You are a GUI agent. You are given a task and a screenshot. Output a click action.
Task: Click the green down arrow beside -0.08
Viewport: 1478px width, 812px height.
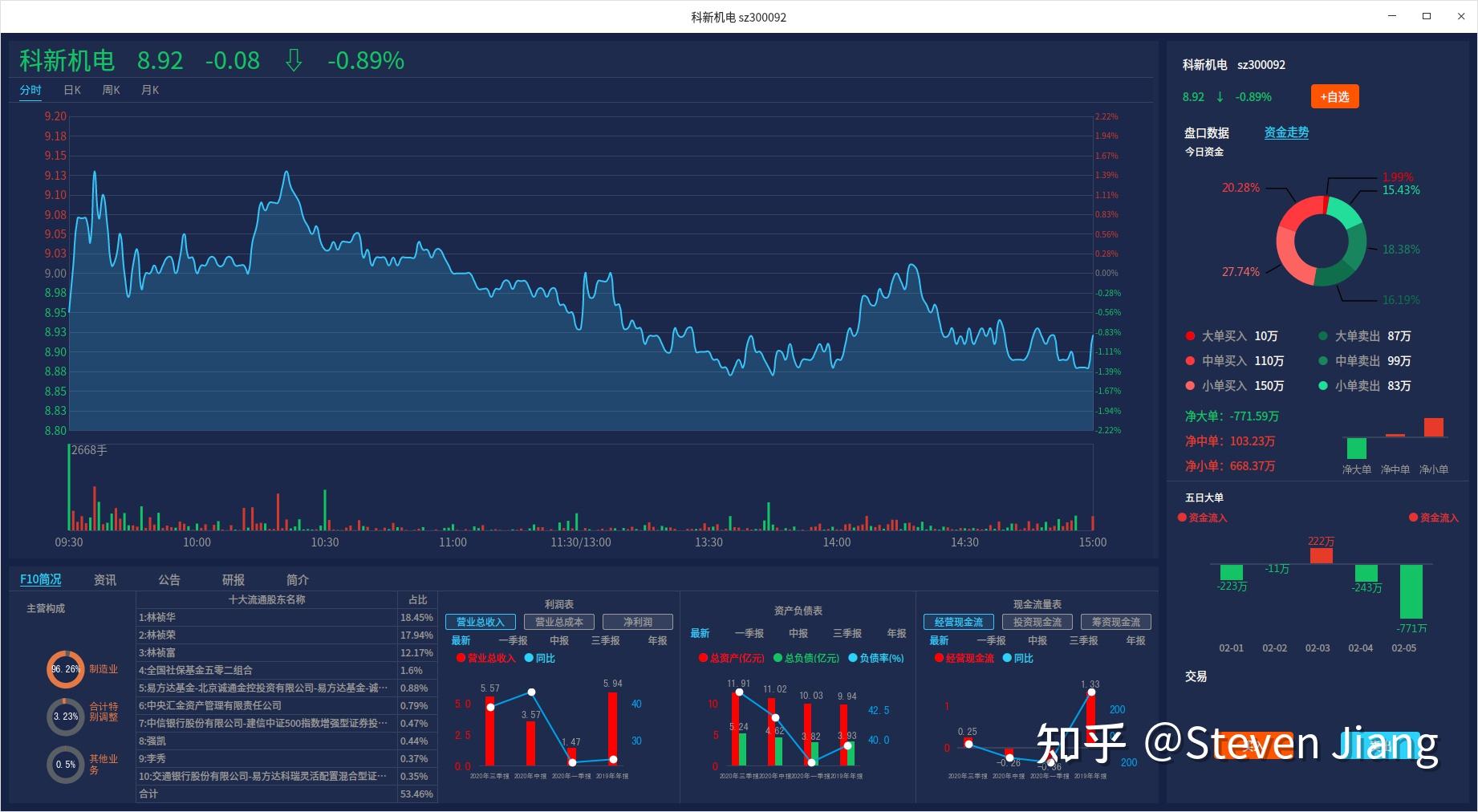click(294, 60)
